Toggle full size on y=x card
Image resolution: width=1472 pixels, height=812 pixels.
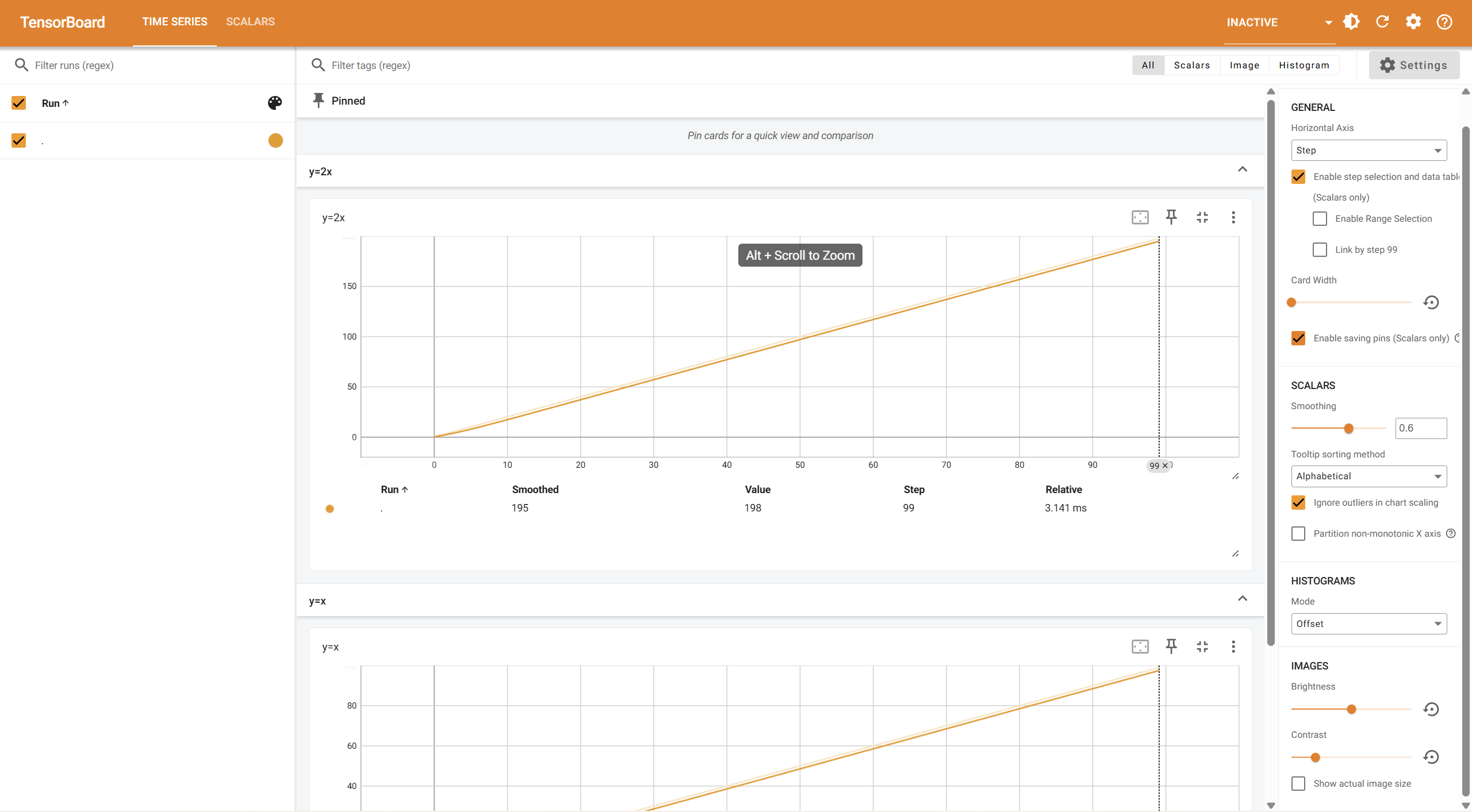(x=1202, y=646)
